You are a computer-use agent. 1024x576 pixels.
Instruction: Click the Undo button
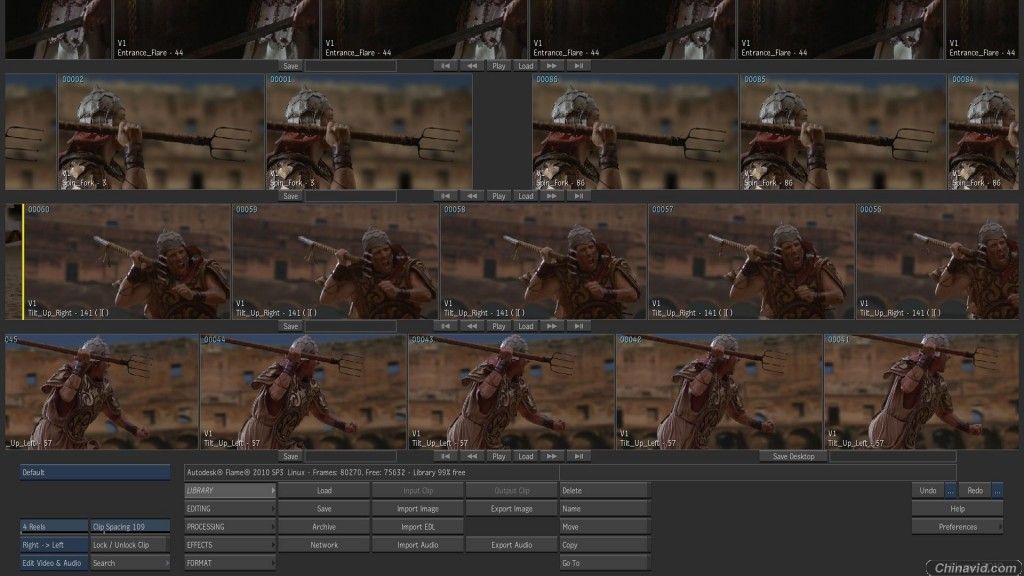tap(928, 490)
